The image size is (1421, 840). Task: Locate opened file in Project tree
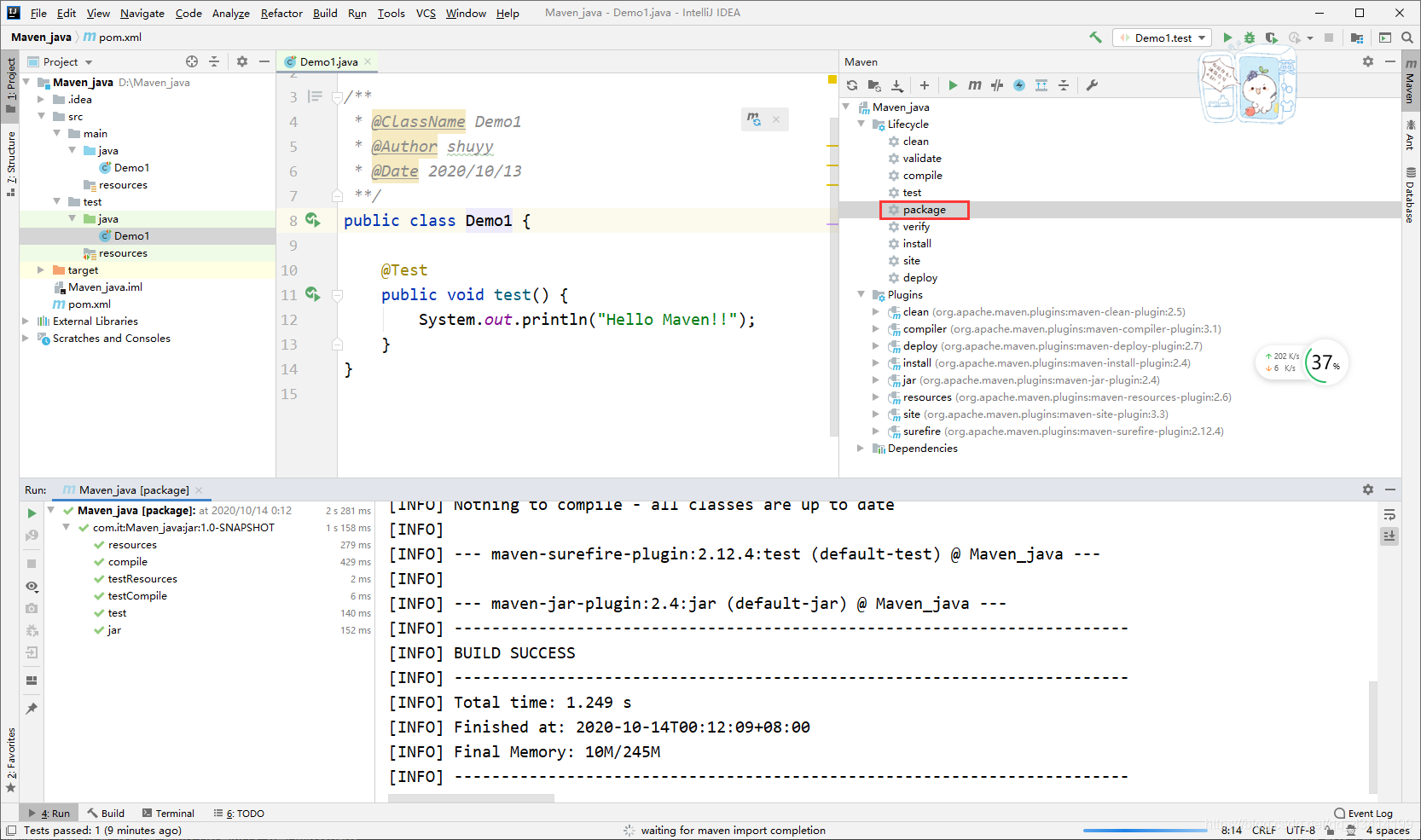pos(192,61)
